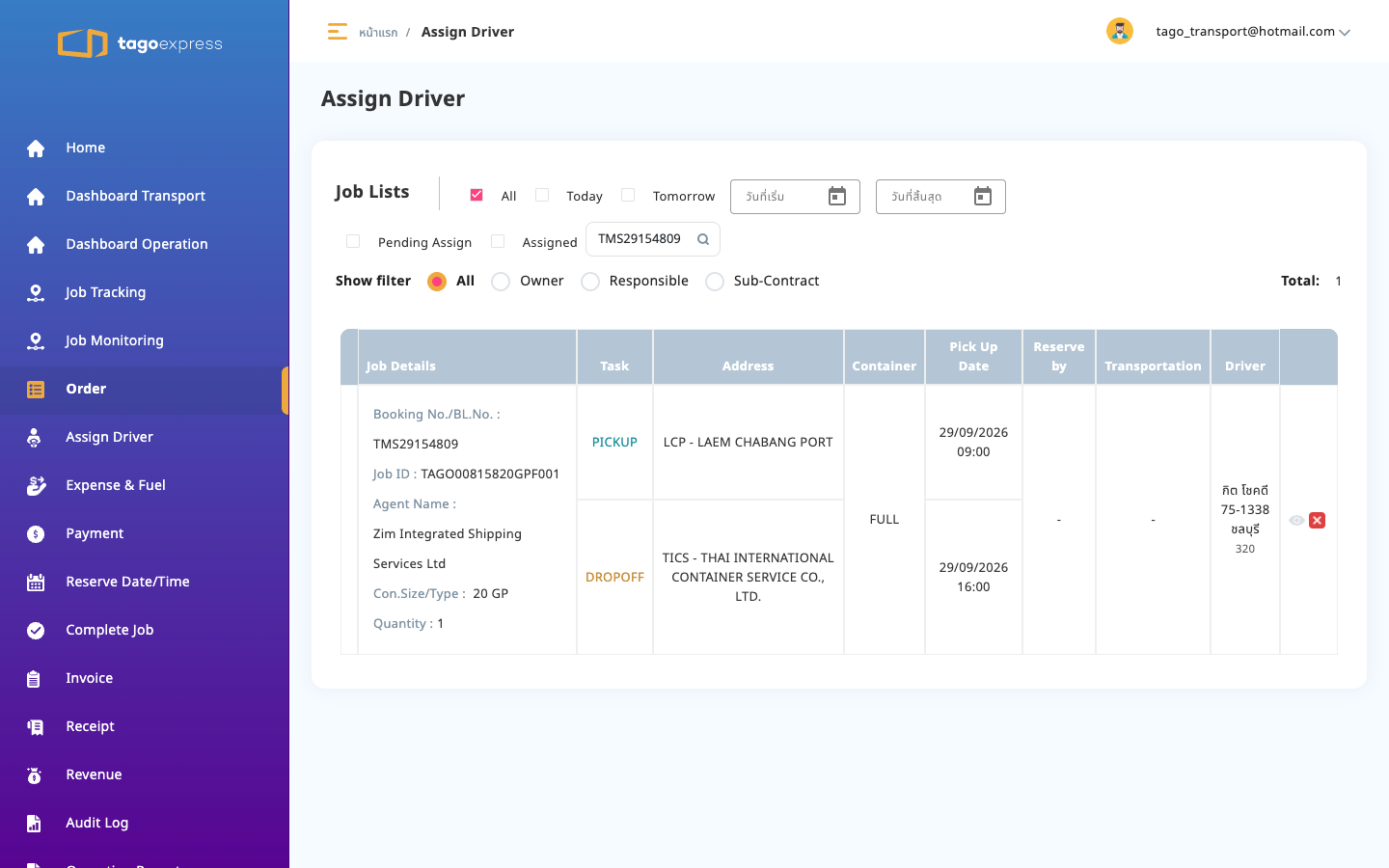1389x868 pixels.
Task: Select the Sub-Contract radio filter
Action: [x=715, y=282]
